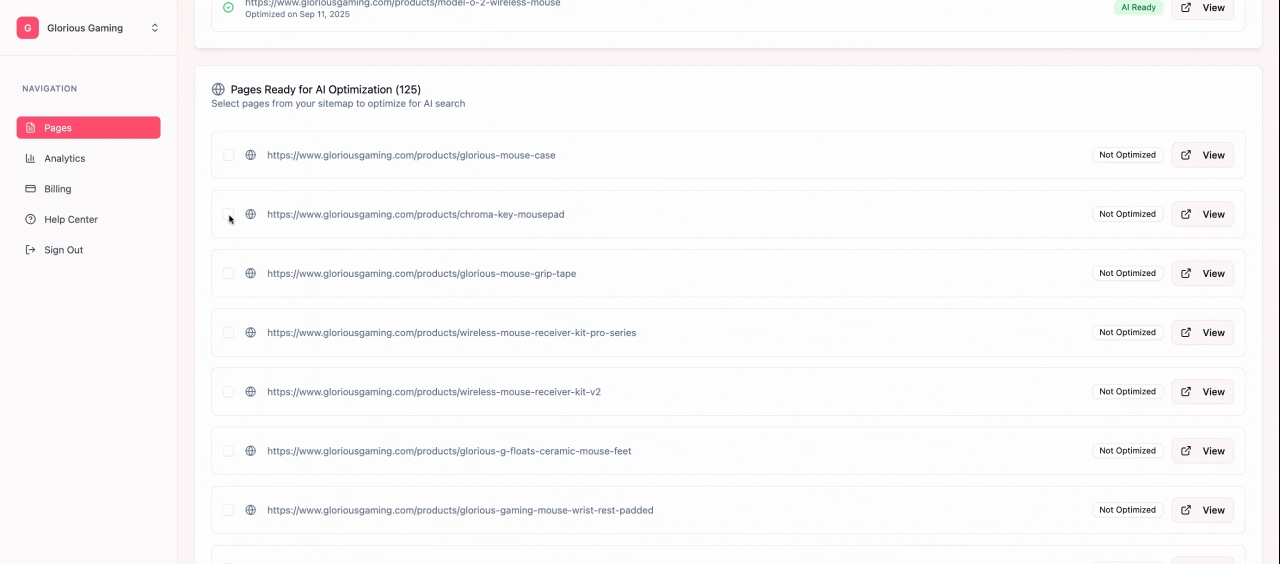Click the Glorious Gaming 'G' logo icon
This screenshot has width=1280, height=564.
pyautogui.click(x=28, y=28)
